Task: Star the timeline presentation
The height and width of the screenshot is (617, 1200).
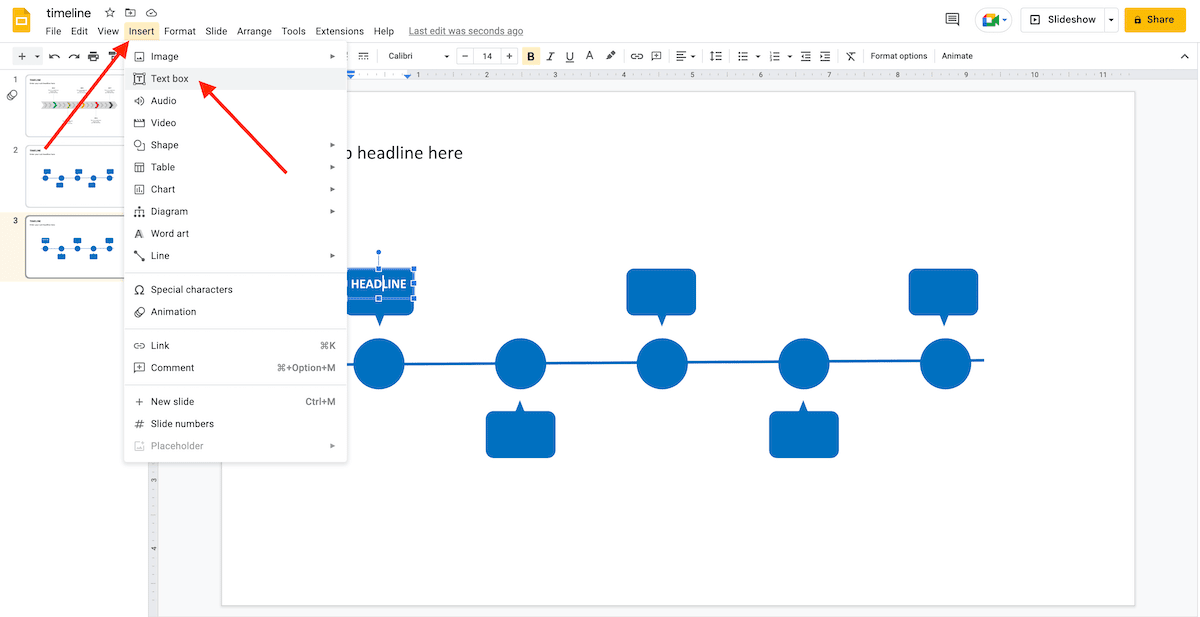Action: pos(110,13)
